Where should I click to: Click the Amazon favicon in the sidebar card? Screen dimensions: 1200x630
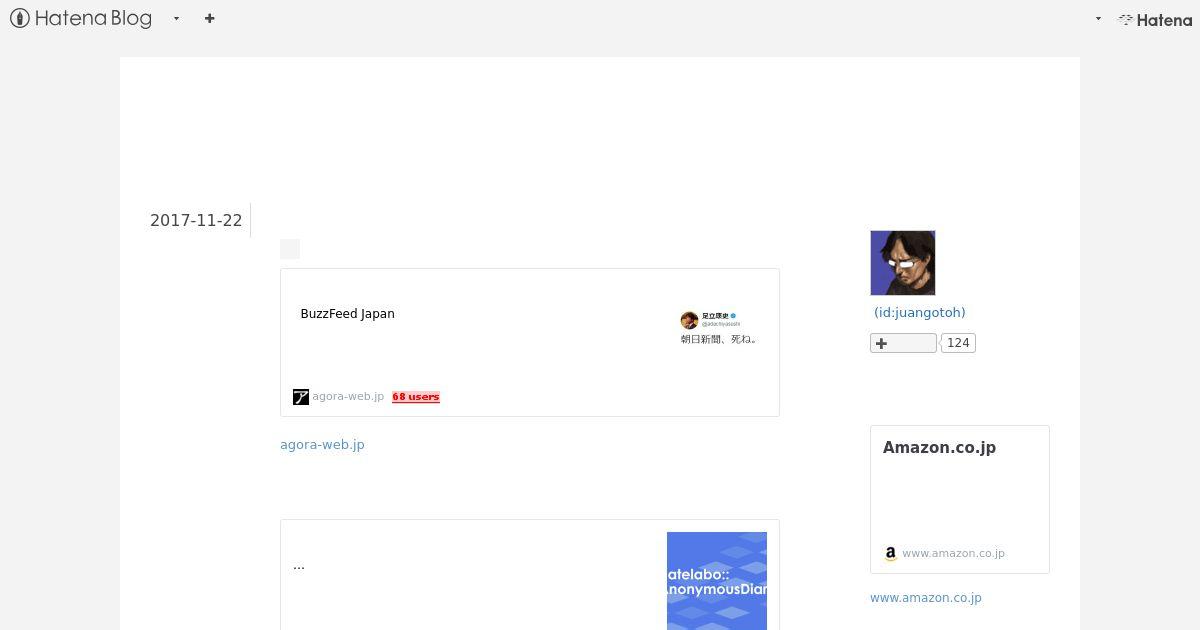891,553
